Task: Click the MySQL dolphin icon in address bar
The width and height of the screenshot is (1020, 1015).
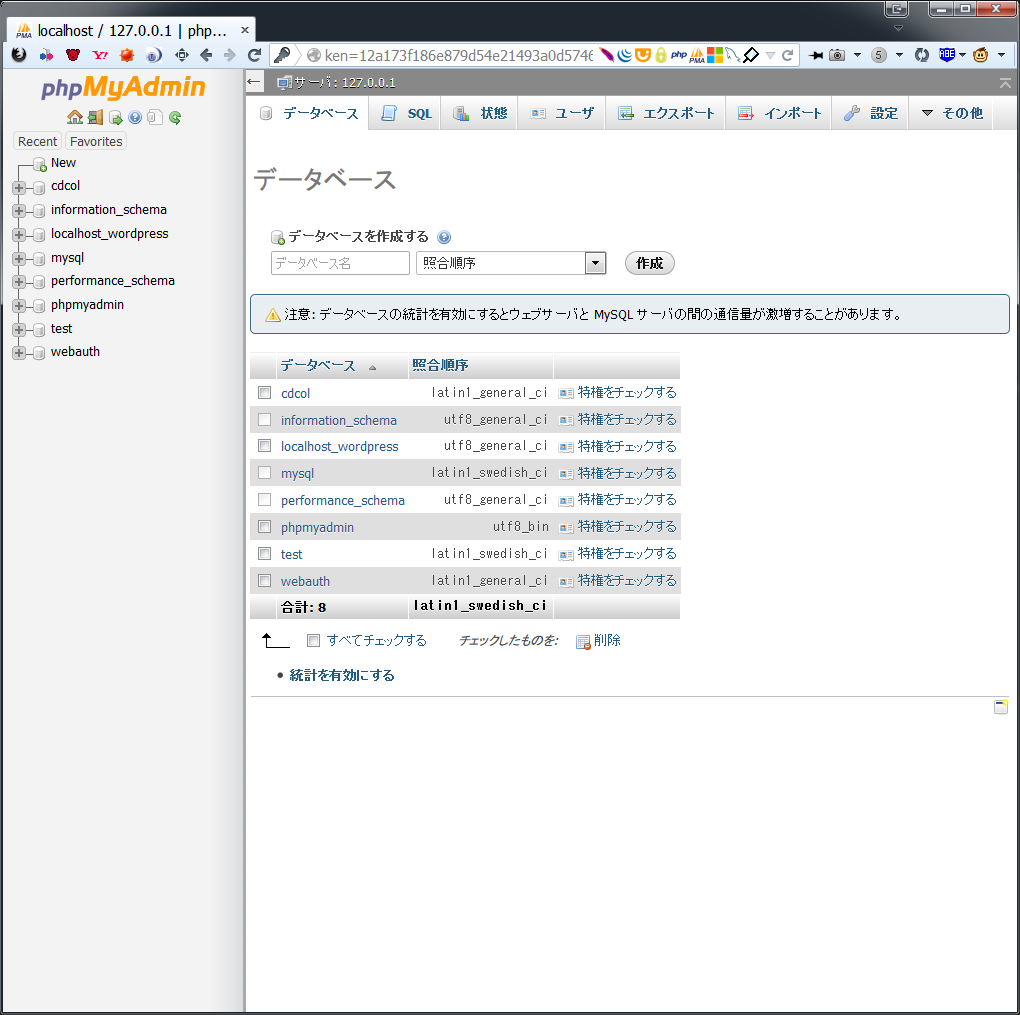Action: pyautogui.click(x=733, y=55)
